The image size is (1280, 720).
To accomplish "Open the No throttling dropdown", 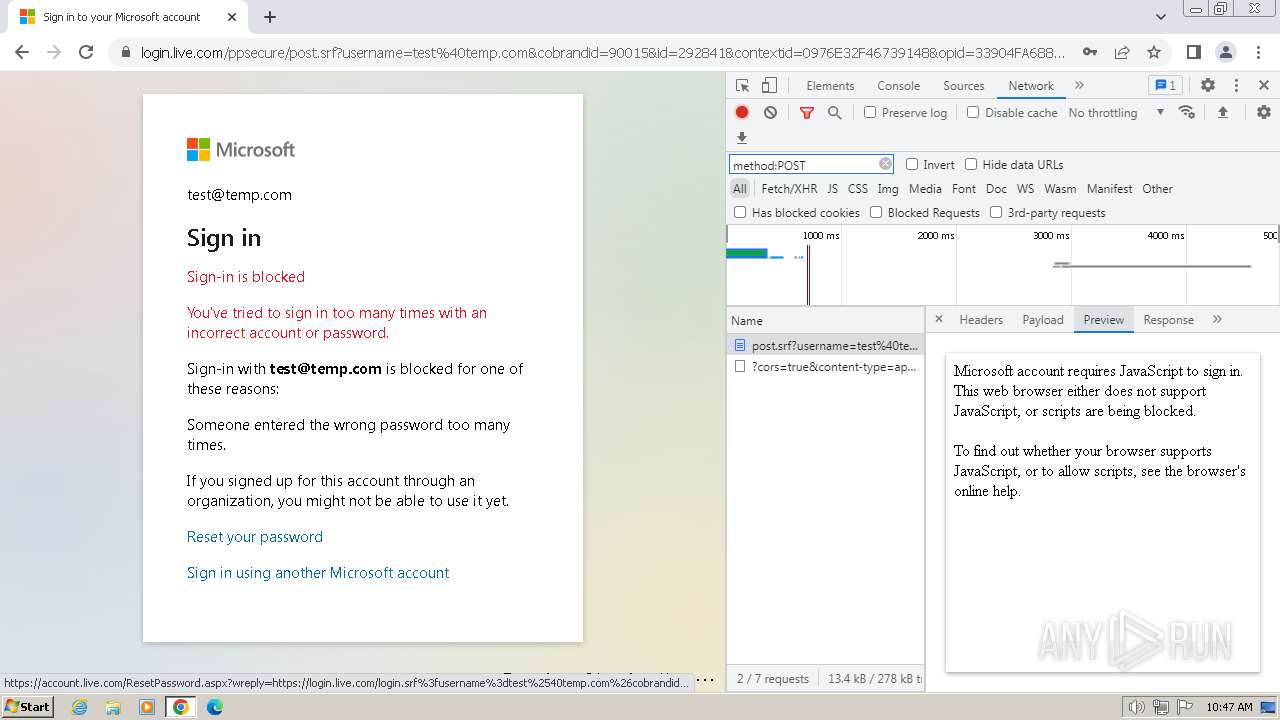I will 1116,113.
